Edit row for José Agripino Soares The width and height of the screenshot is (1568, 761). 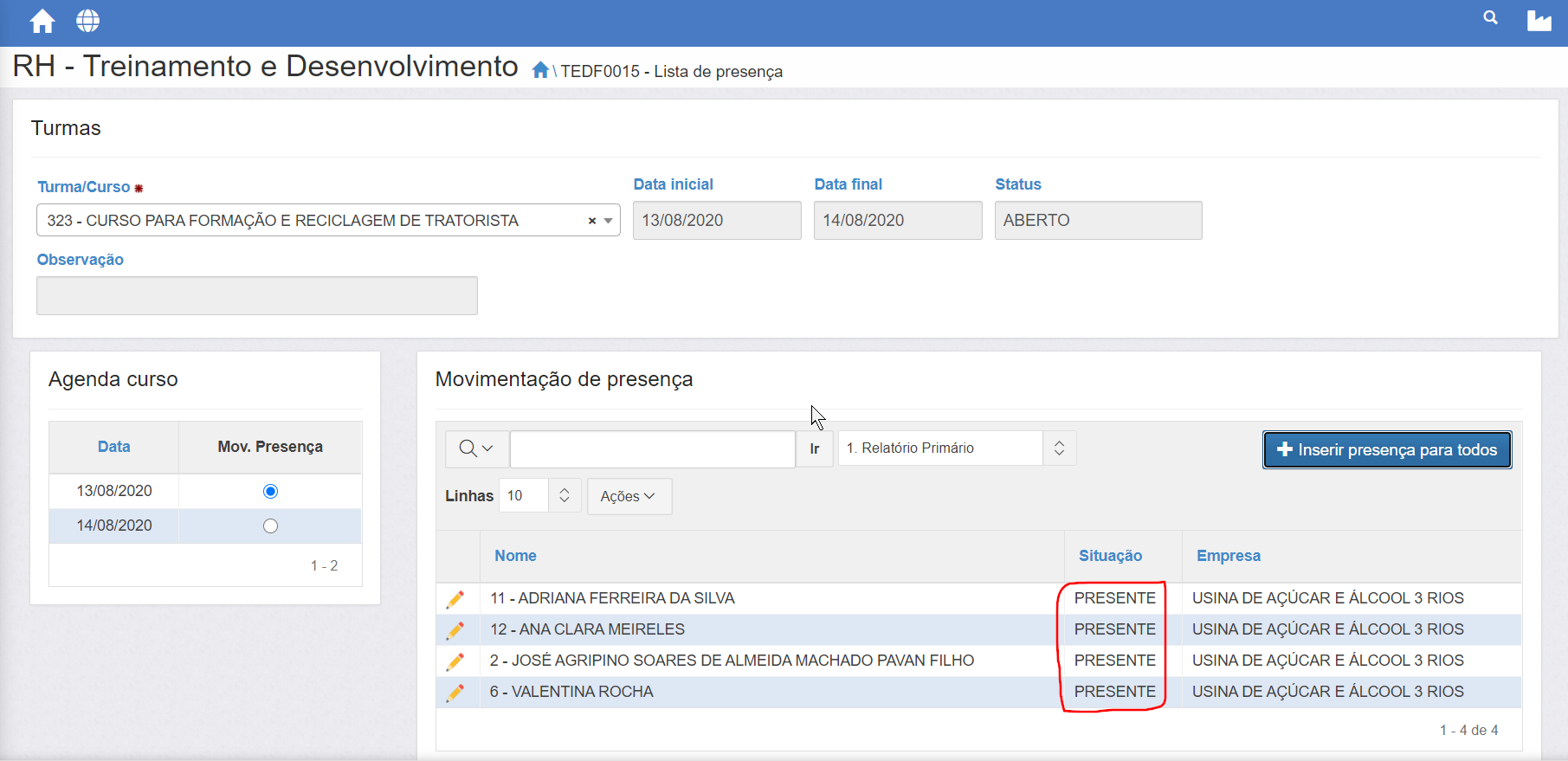455,661
